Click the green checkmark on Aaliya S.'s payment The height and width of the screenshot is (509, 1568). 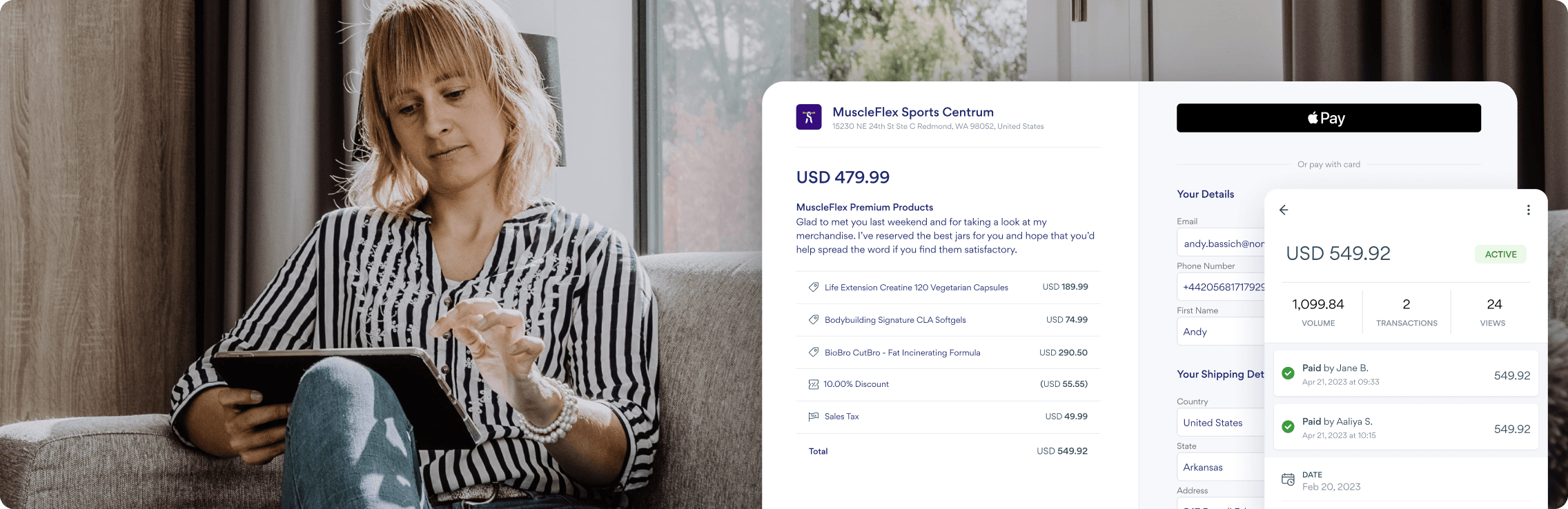1288,427
